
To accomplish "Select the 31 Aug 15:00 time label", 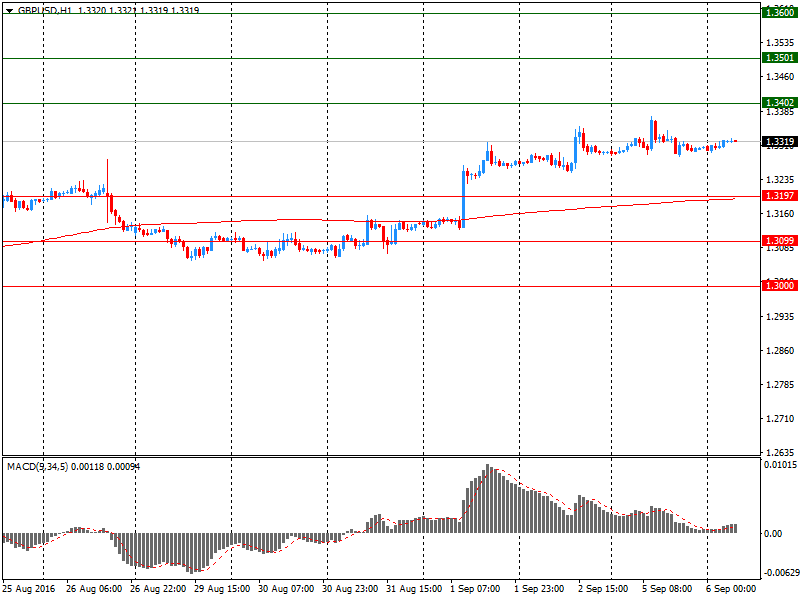I will pos(414,588).
